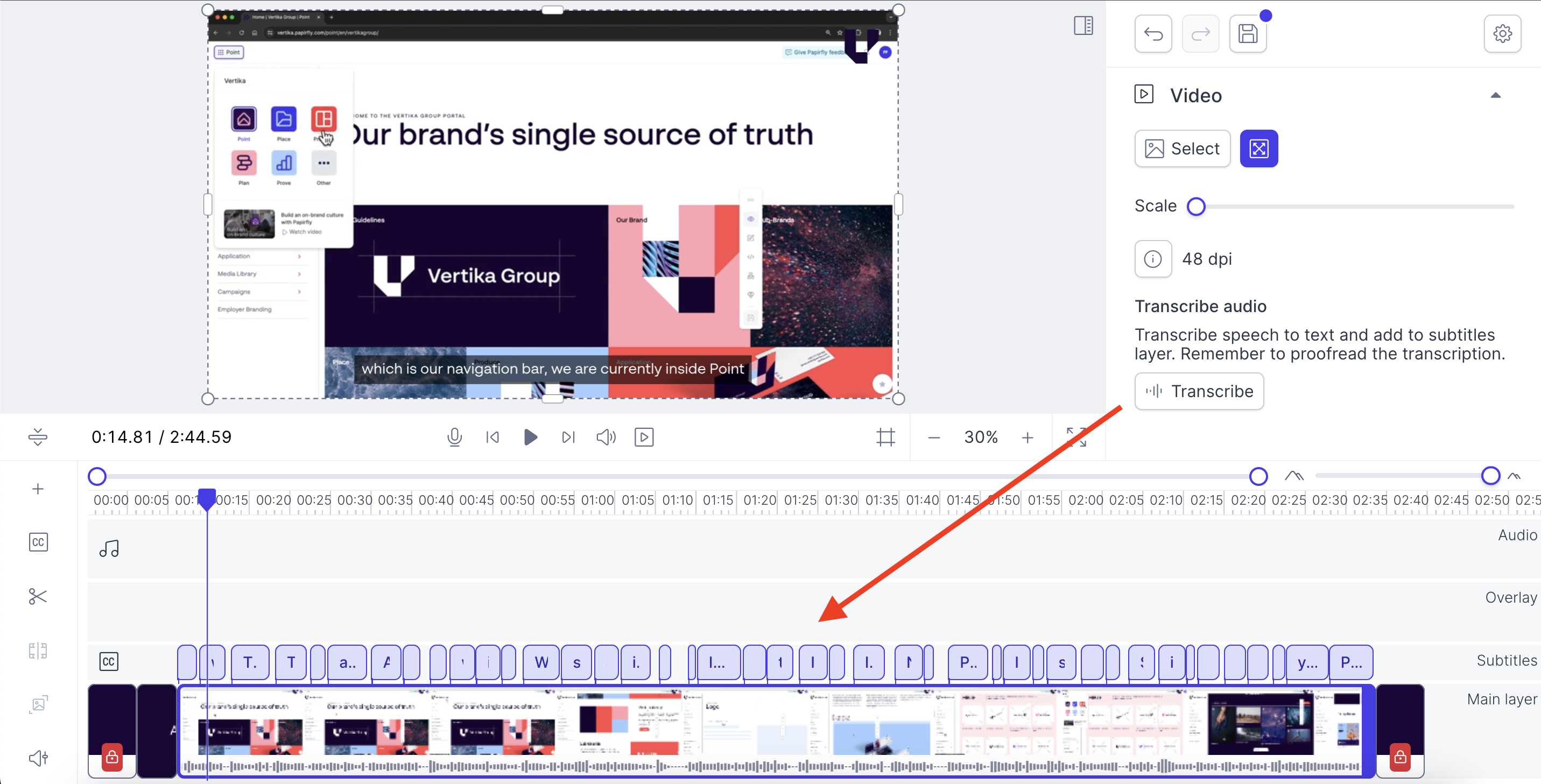Click the small mountain zoom-out icon
The image size is (1541, 784).
tap(1514, 476)
